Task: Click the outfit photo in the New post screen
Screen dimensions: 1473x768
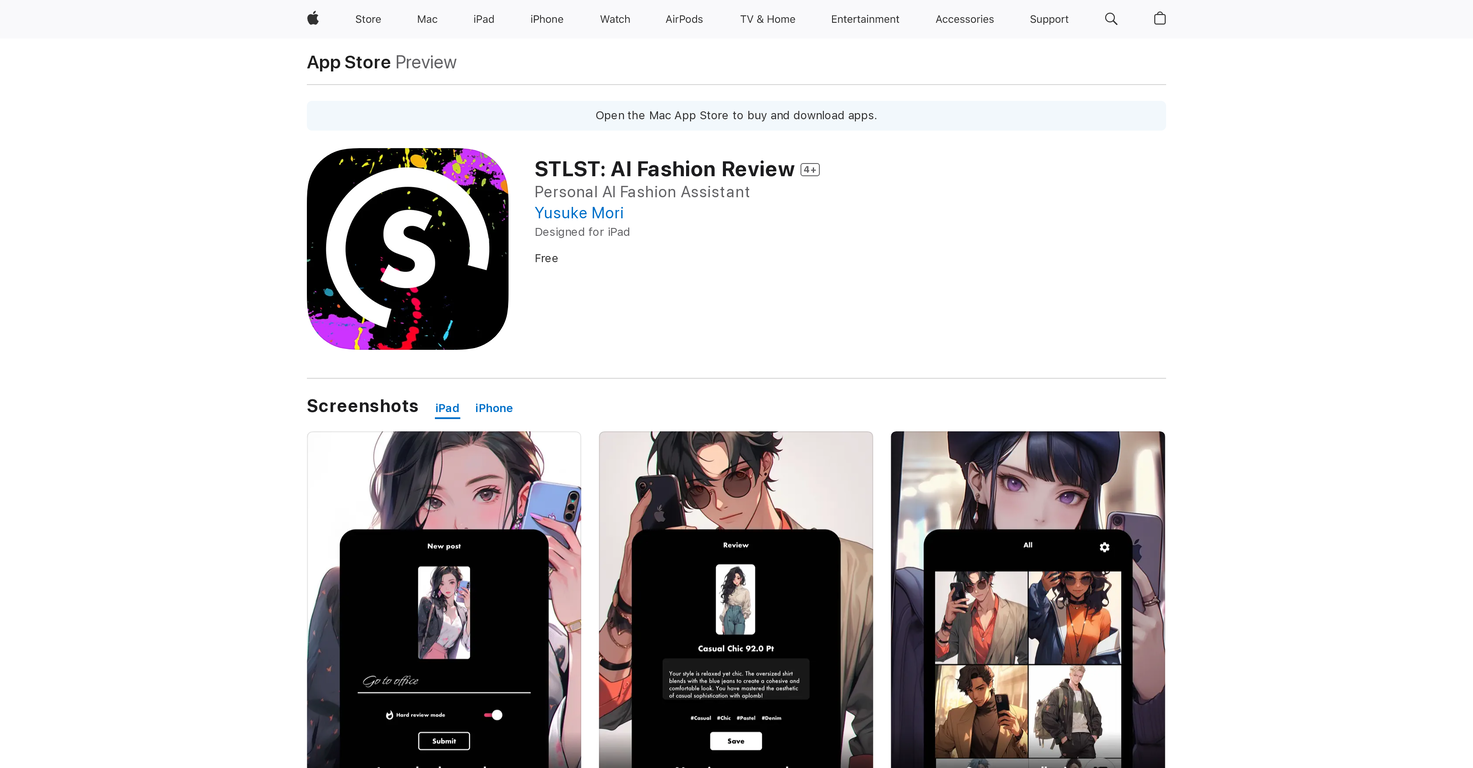Action: pos(443,611)
